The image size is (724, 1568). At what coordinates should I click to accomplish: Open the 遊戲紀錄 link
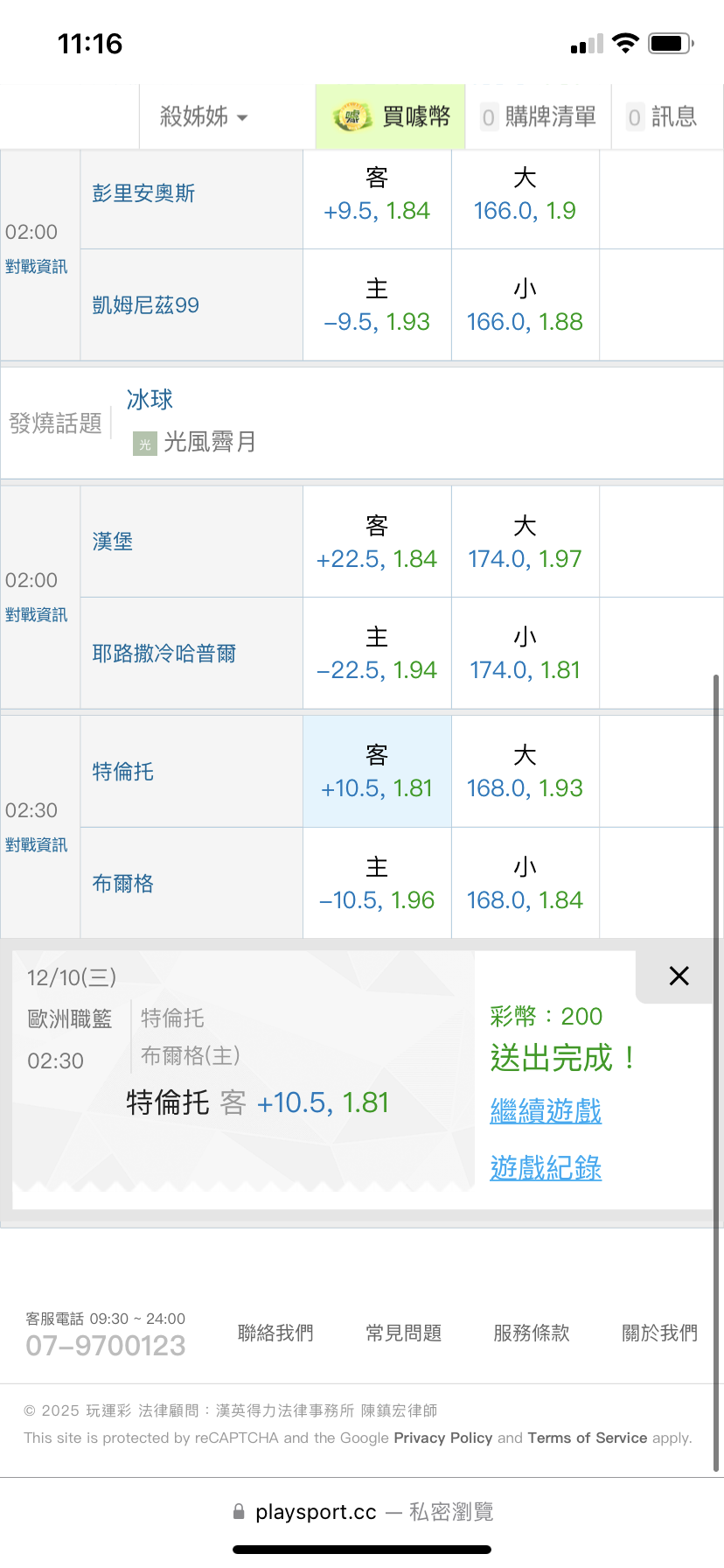pyautogui.click(x=546, y=1168)
